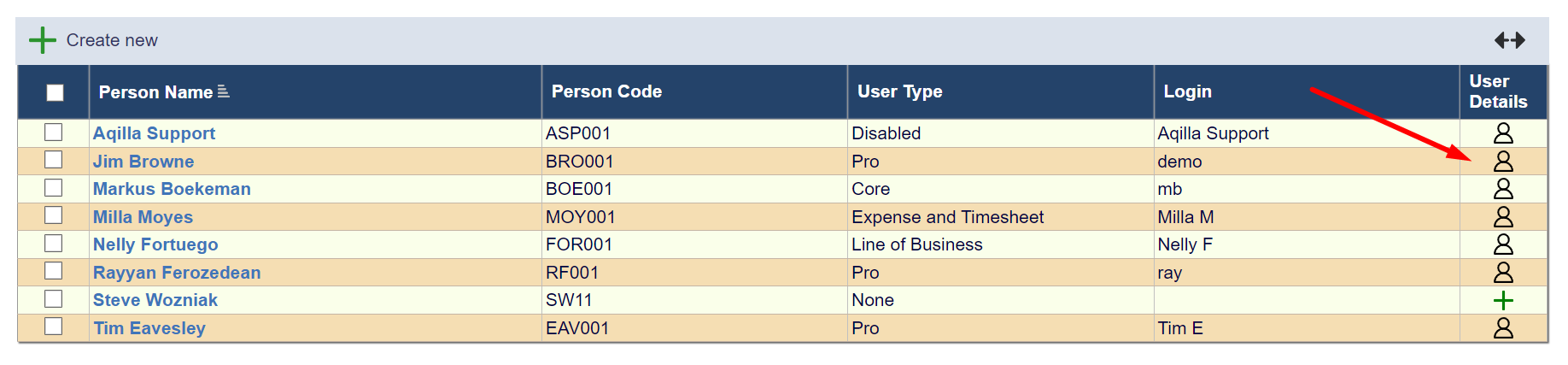Open user details for Jim Browne
Image resolution: width=1568 pixels, height=365 pixels.
click(x=1503, y=162)
